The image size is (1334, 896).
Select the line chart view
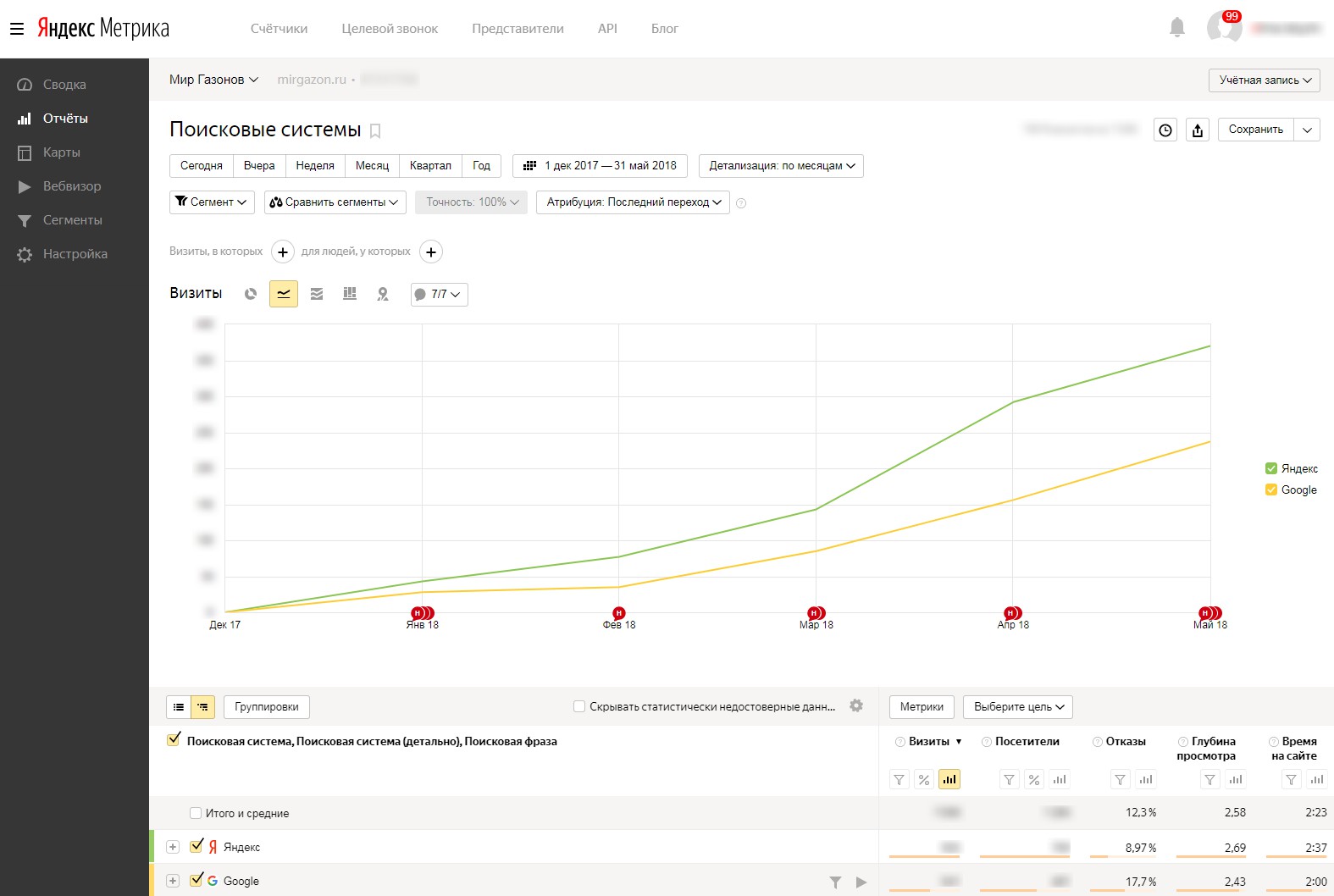point(284,294)
